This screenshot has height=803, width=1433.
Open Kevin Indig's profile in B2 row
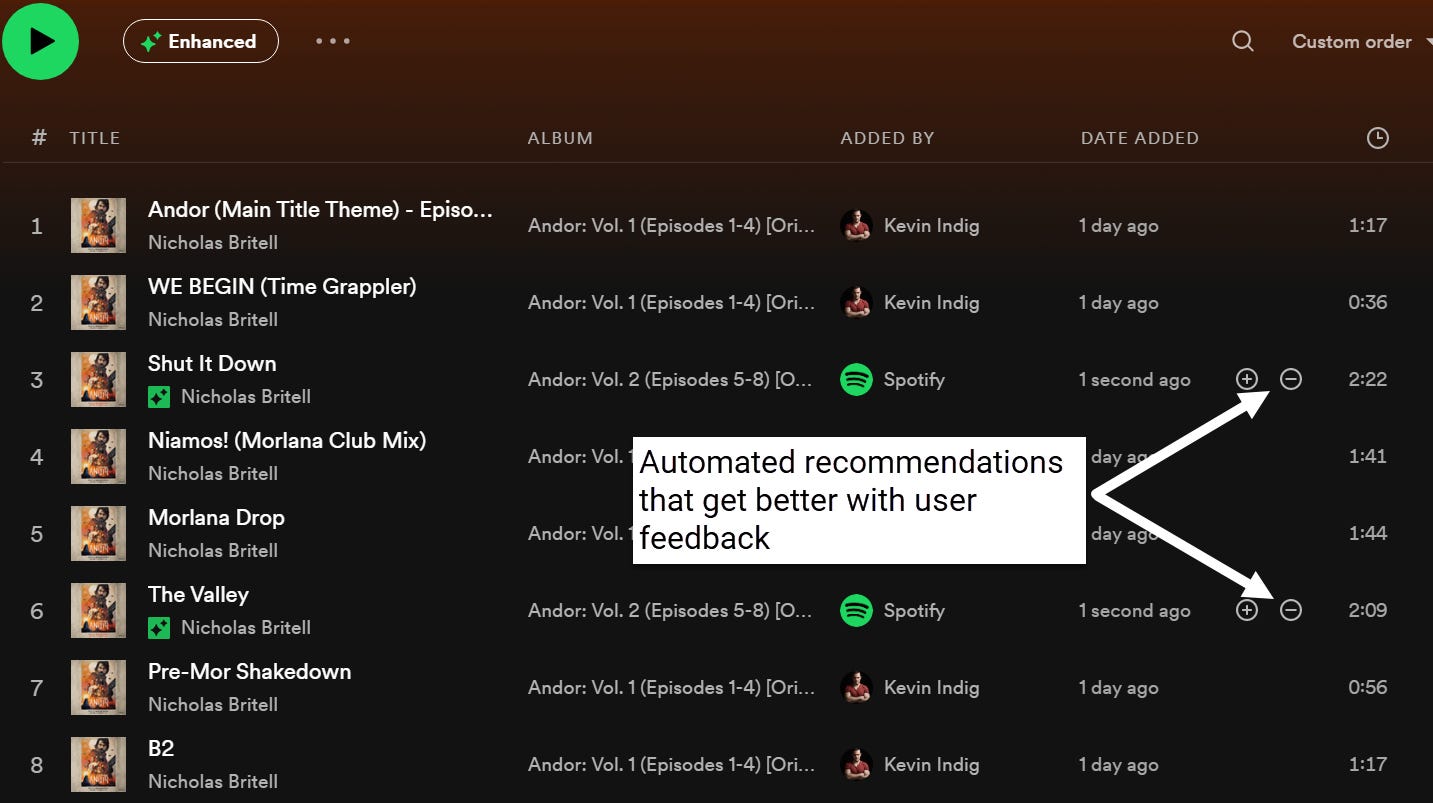931,765
